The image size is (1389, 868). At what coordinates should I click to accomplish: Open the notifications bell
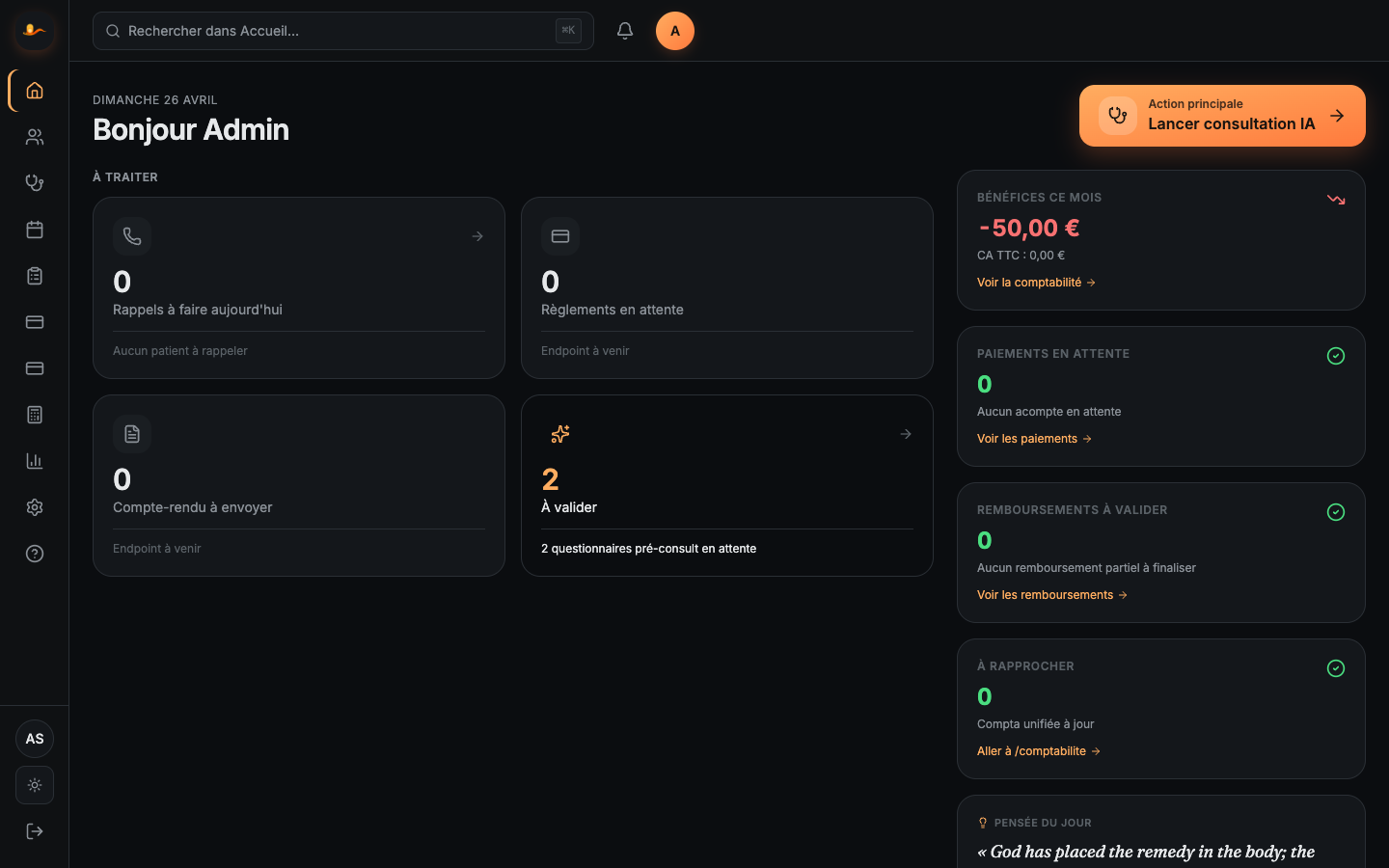[x=625, y=31]
